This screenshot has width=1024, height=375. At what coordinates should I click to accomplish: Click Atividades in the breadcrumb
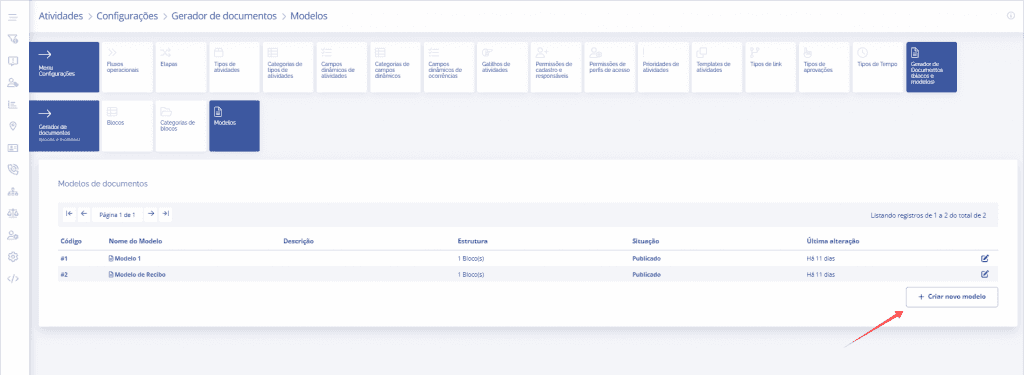tap(61, 16)
